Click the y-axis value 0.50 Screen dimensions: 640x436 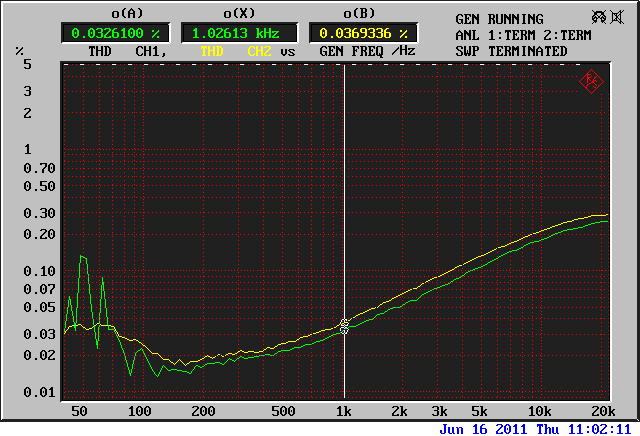(x=39, y=186)
